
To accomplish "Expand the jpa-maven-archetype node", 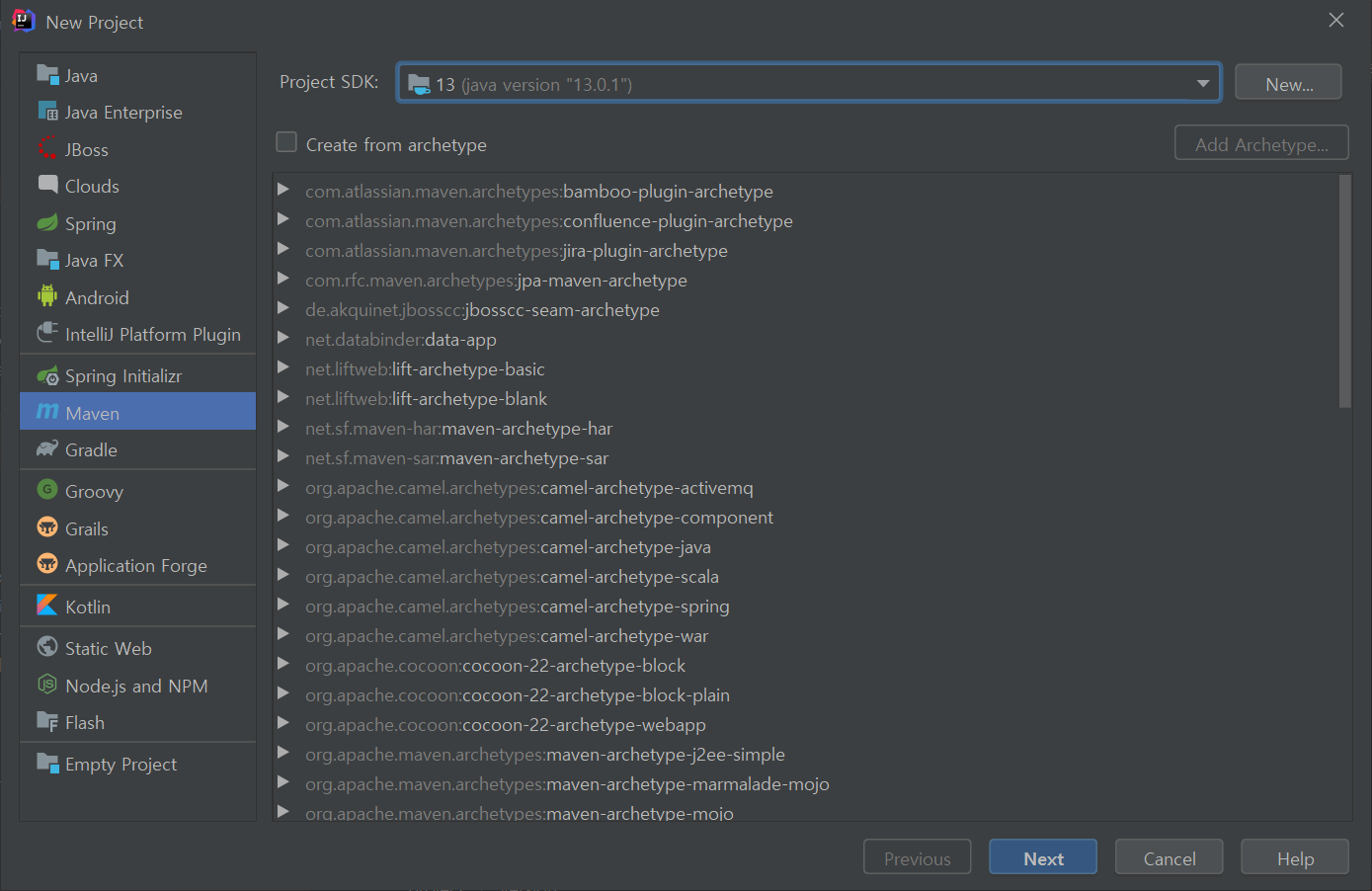I will pos(283,278).
